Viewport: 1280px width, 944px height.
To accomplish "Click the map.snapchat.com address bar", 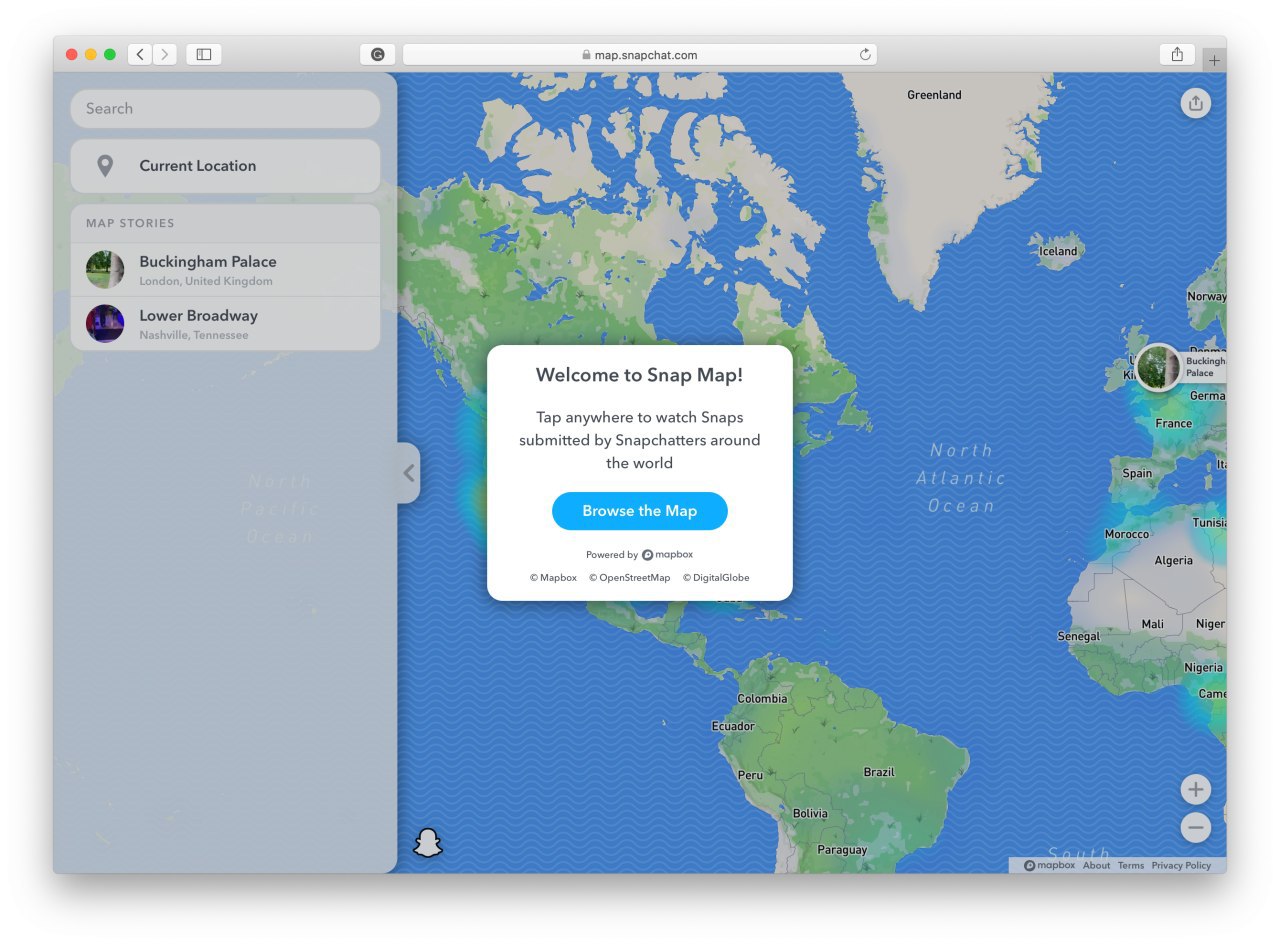I will 640,54.
